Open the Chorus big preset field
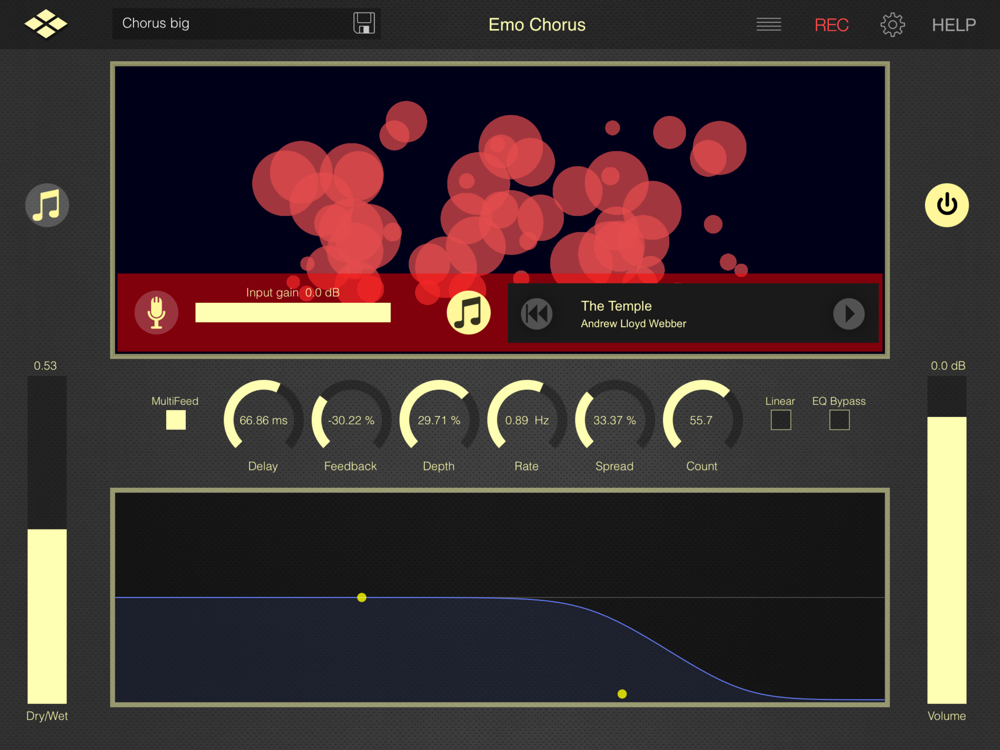Screen dimensions: 1000x750 [x=246, y=24]
